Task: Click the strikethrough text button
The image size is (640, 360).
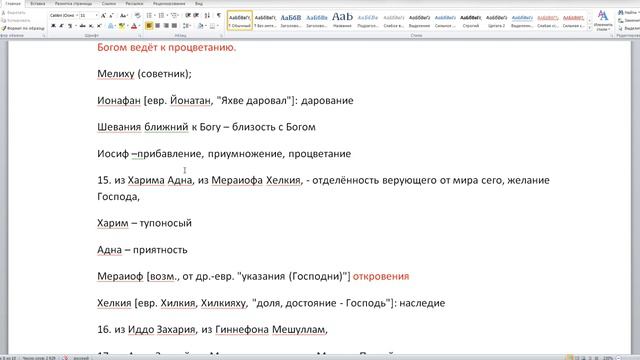Action: click(82, 26)
